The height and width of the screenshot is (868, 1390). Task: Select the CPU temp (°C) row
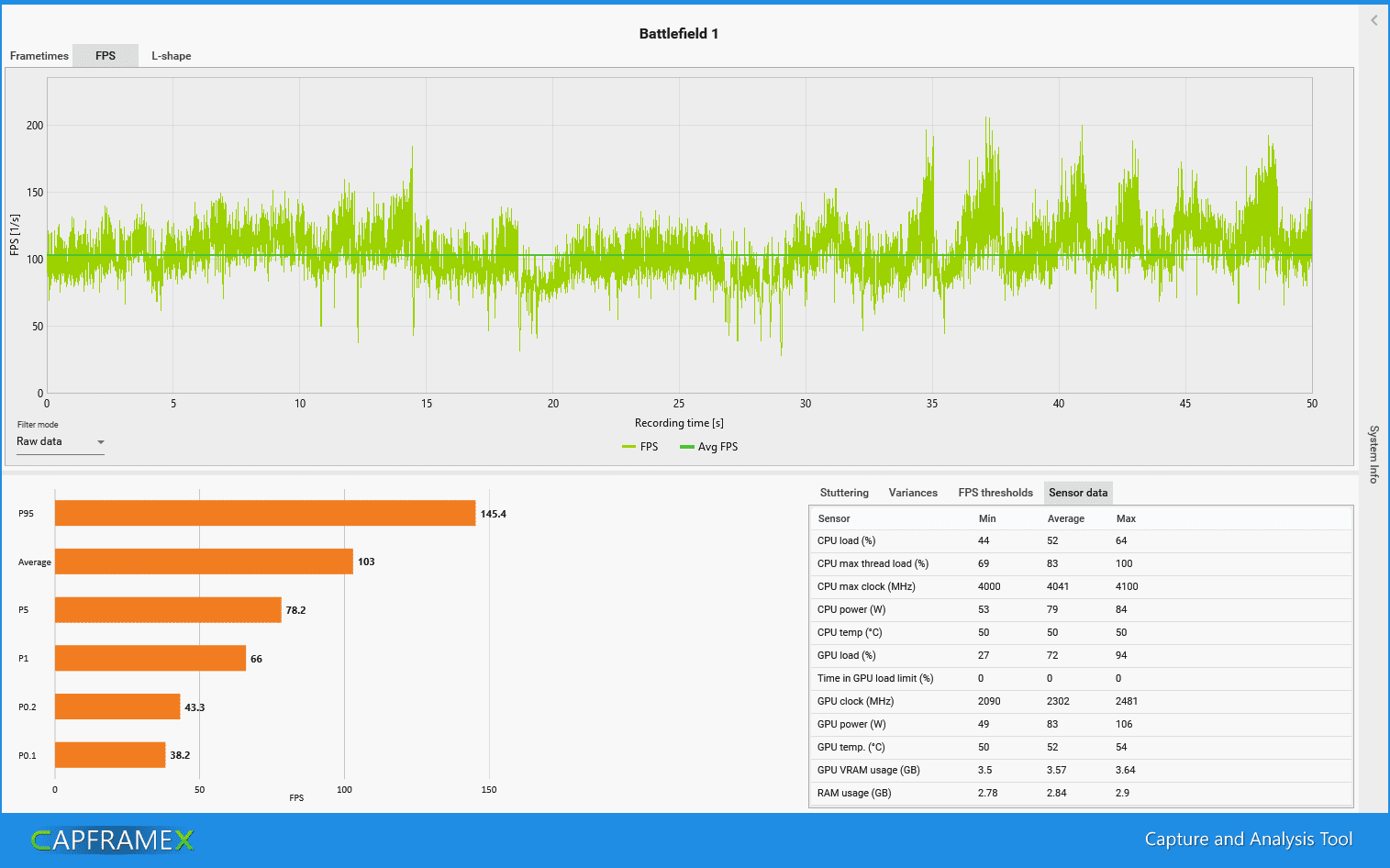[1081, 633]
